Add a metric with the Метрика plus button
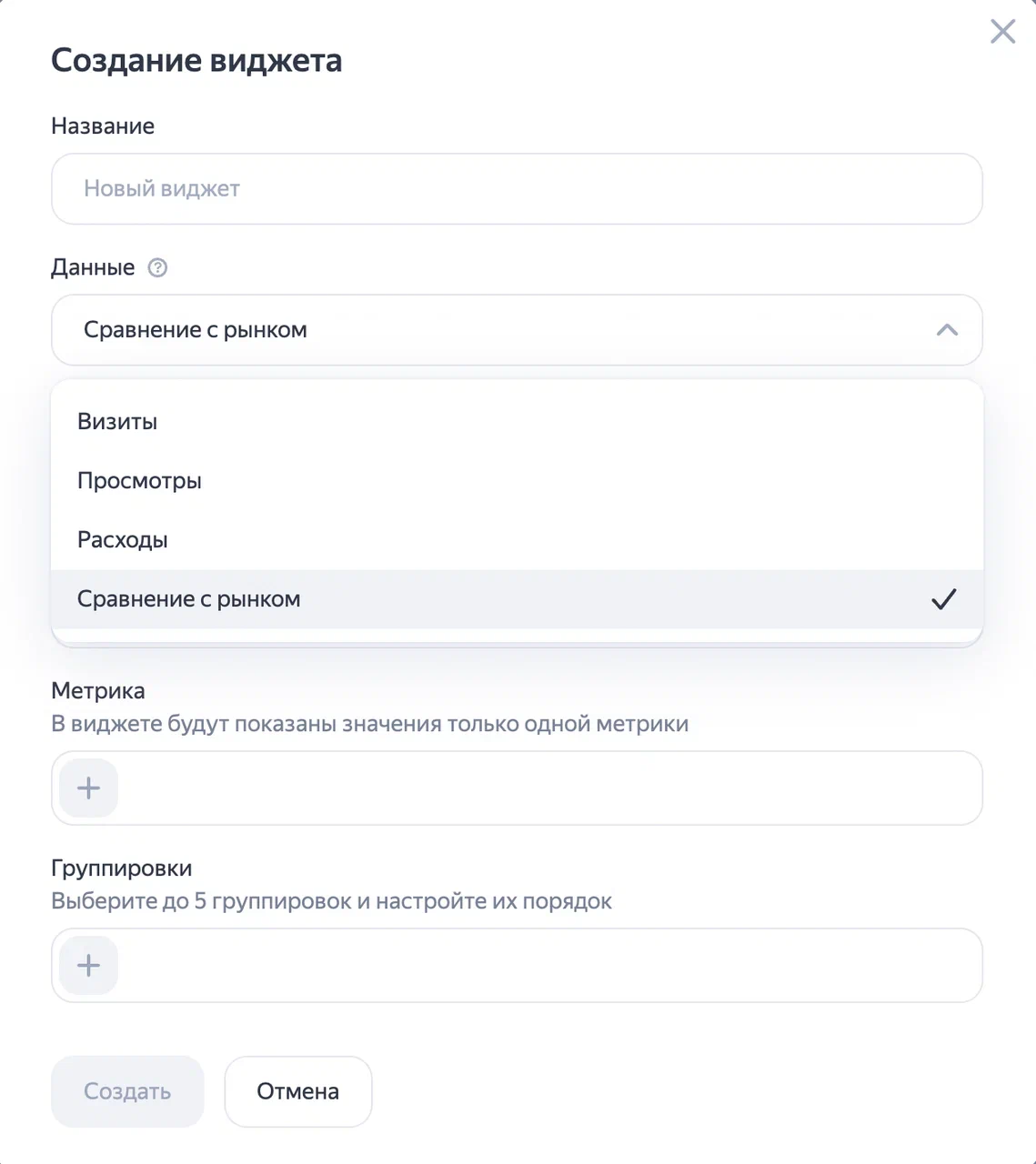The width and height of the screenshot is (1036, 1164). [x=88, y=788]
